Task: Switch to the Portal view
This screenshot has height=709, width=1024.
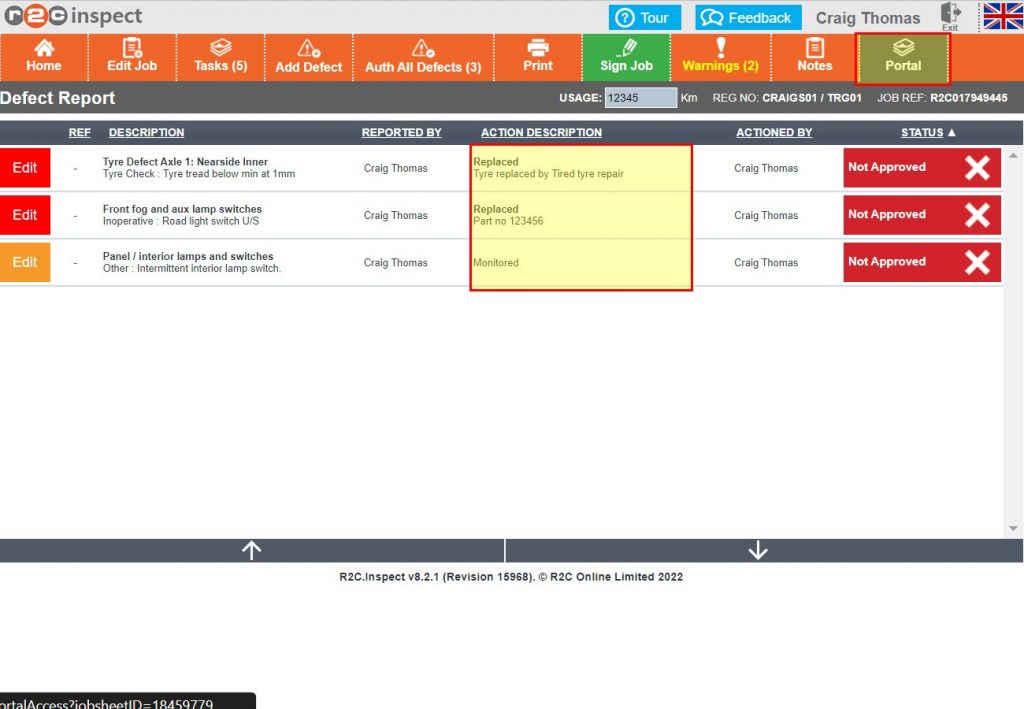Action: pos(902,57)
